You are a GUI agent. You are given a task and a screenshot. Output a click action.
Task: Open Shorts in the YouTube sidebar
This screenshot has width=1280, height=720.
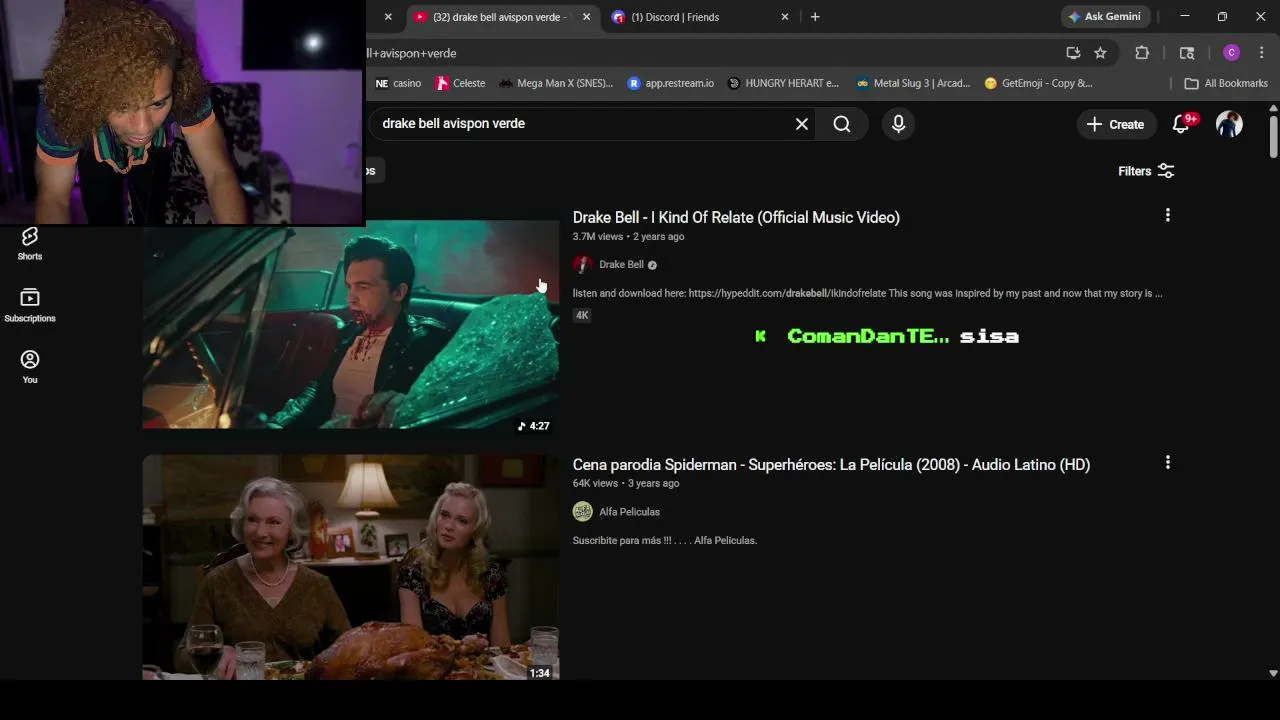coord(30,243)
